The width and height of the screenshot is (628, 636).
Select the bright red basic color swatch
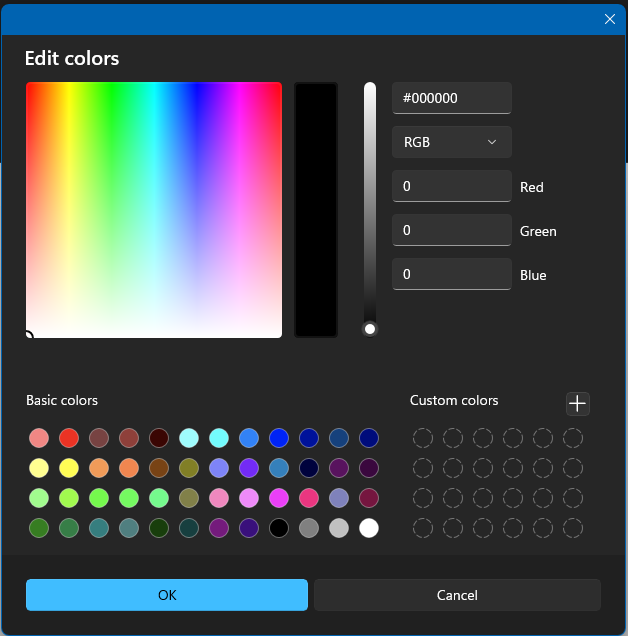coord(69,438)
